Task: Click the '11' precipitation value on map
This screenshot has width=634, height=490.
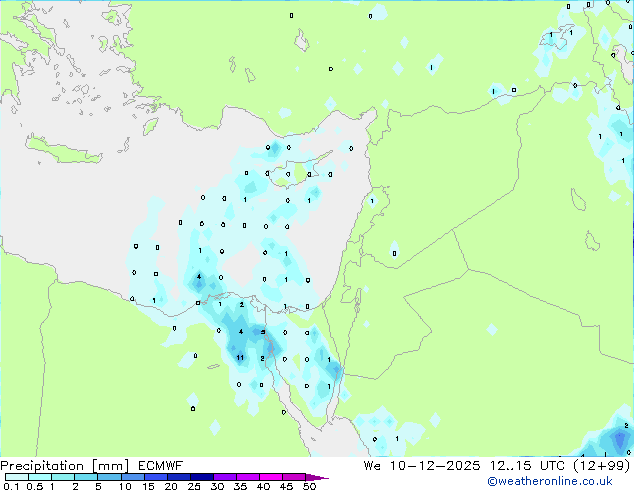Action: click(x=240, y=357)
